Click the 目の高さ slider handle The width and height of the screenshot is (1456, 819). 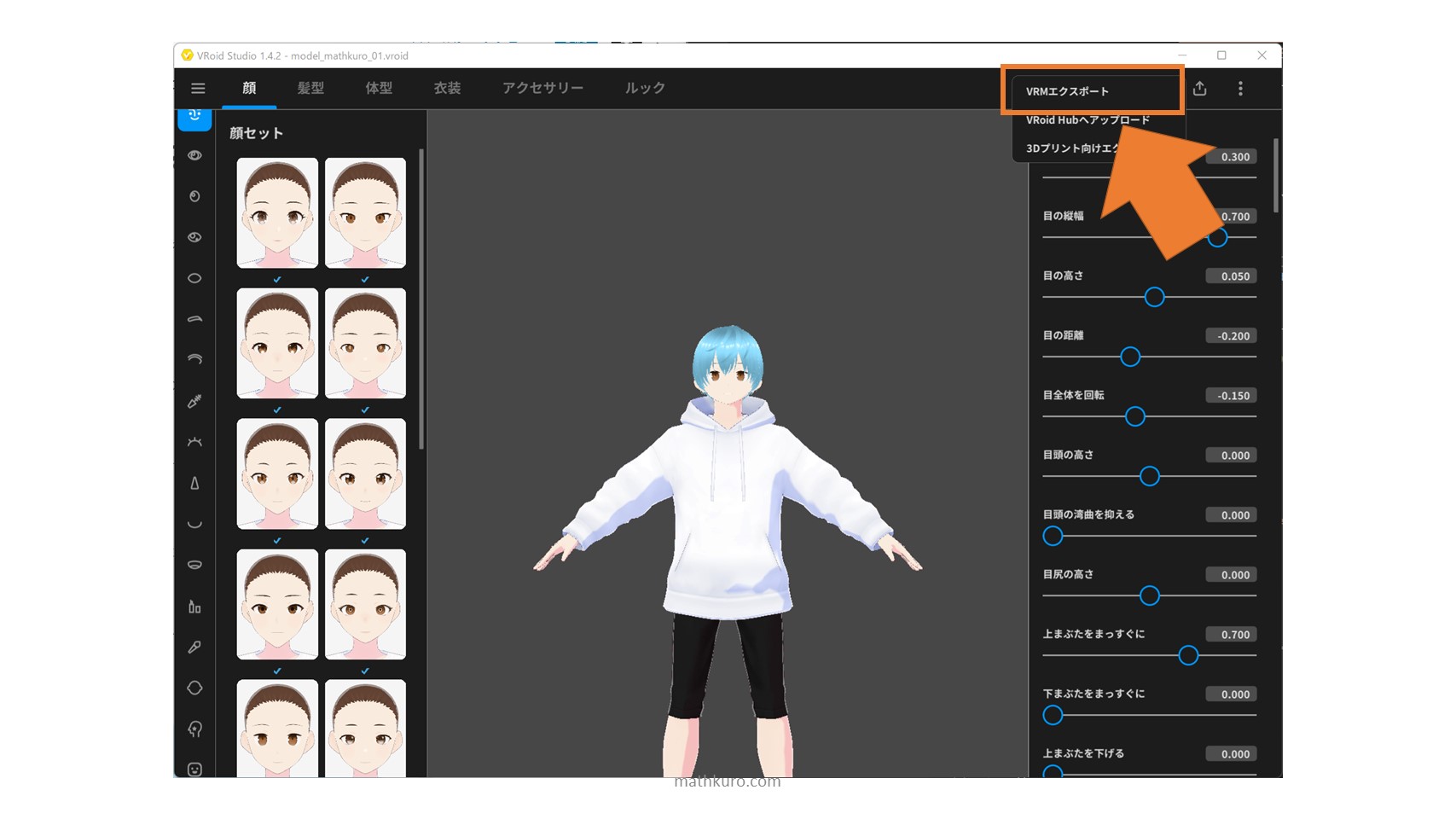pos(1154,297)
